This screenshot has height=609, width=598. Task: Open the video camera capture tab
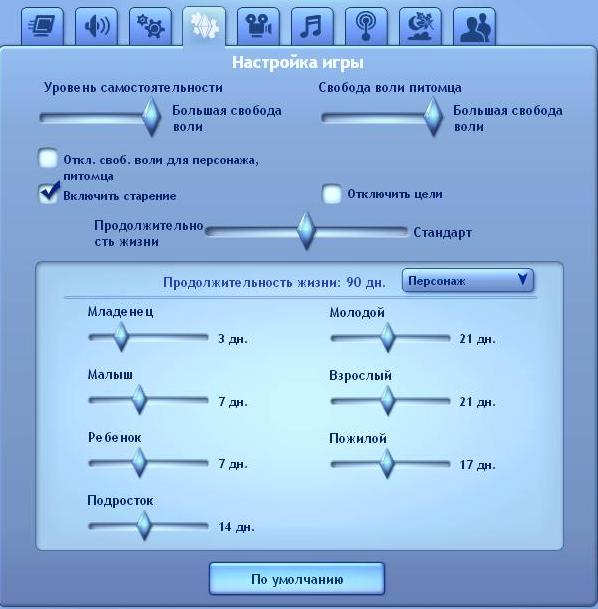click(258, 27)
